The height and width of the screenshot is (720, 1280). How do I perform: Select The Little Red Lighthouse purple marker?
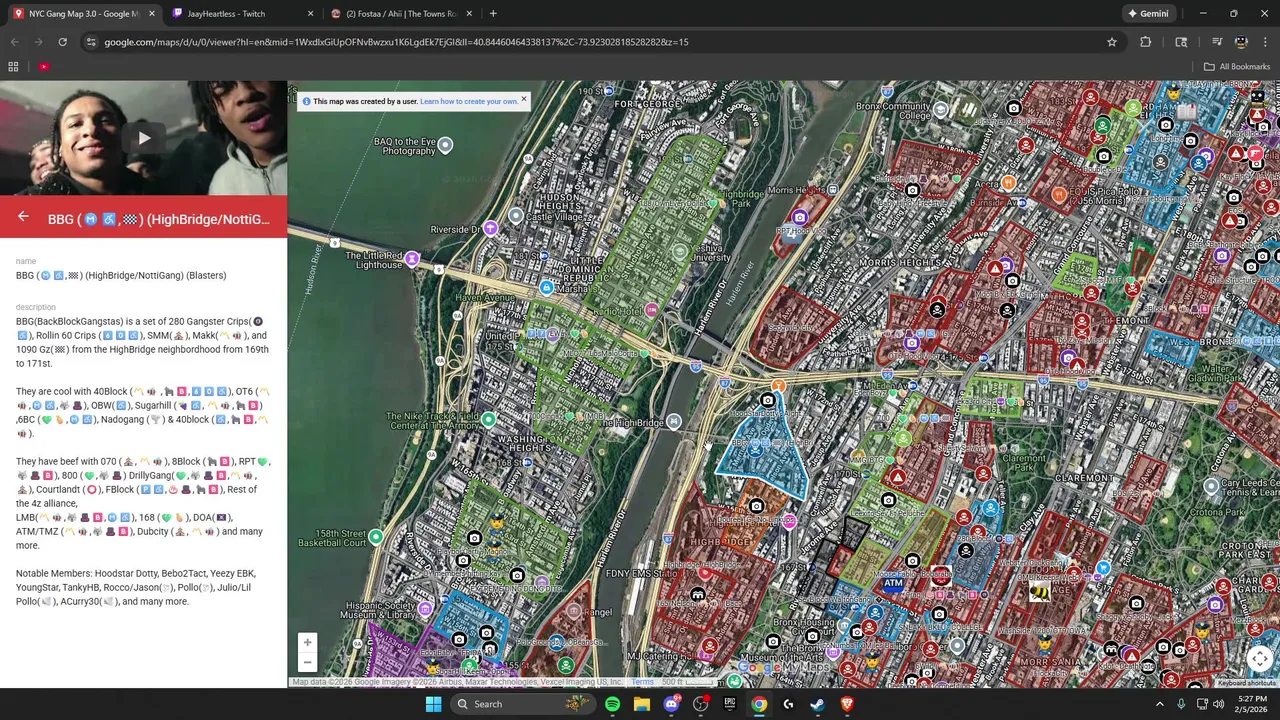[x=411, y=259]
